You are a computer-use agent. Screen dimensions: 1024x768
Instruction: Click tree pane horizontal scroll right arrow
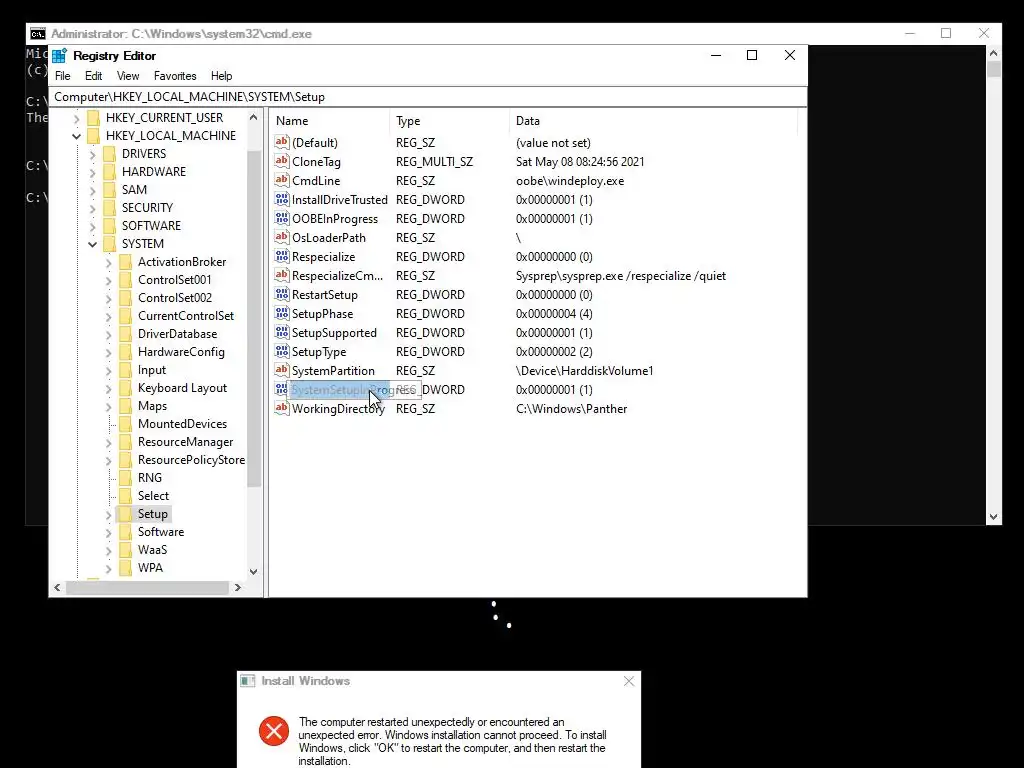point(238,588)
